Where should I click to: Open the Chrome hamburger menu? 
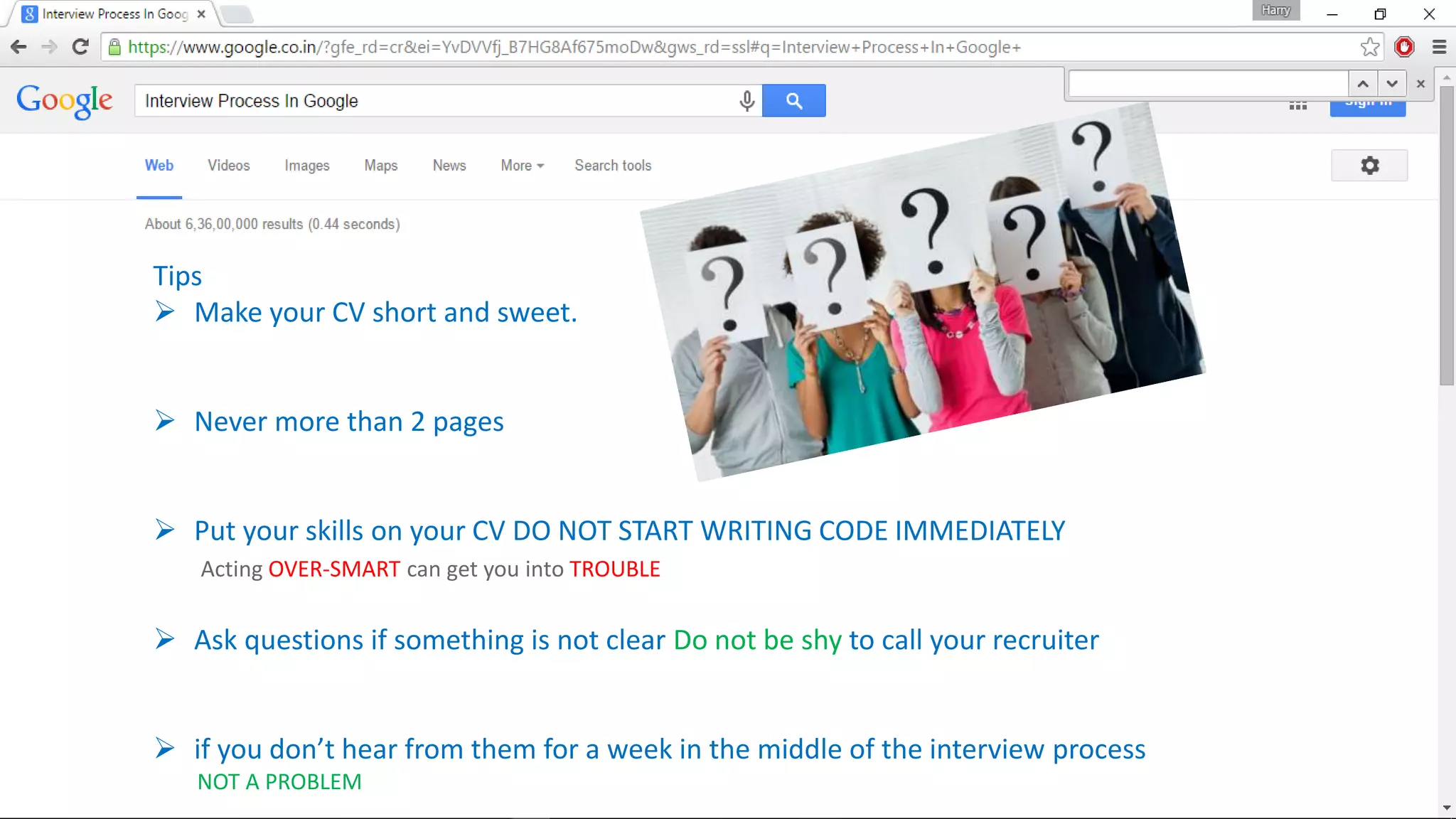(1440, 47)
